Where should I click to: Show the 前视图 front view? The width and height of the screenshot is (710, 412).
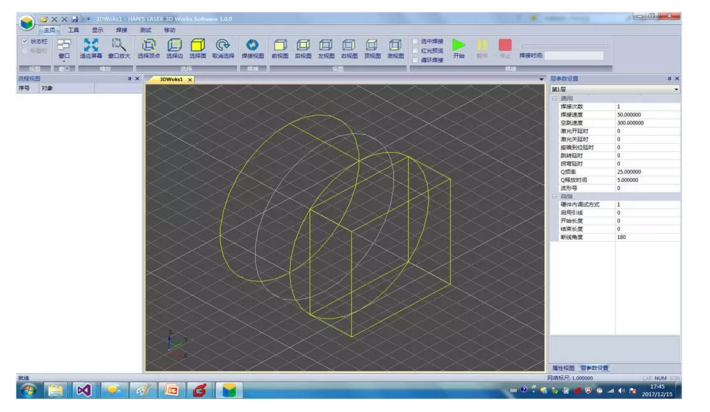280,47
